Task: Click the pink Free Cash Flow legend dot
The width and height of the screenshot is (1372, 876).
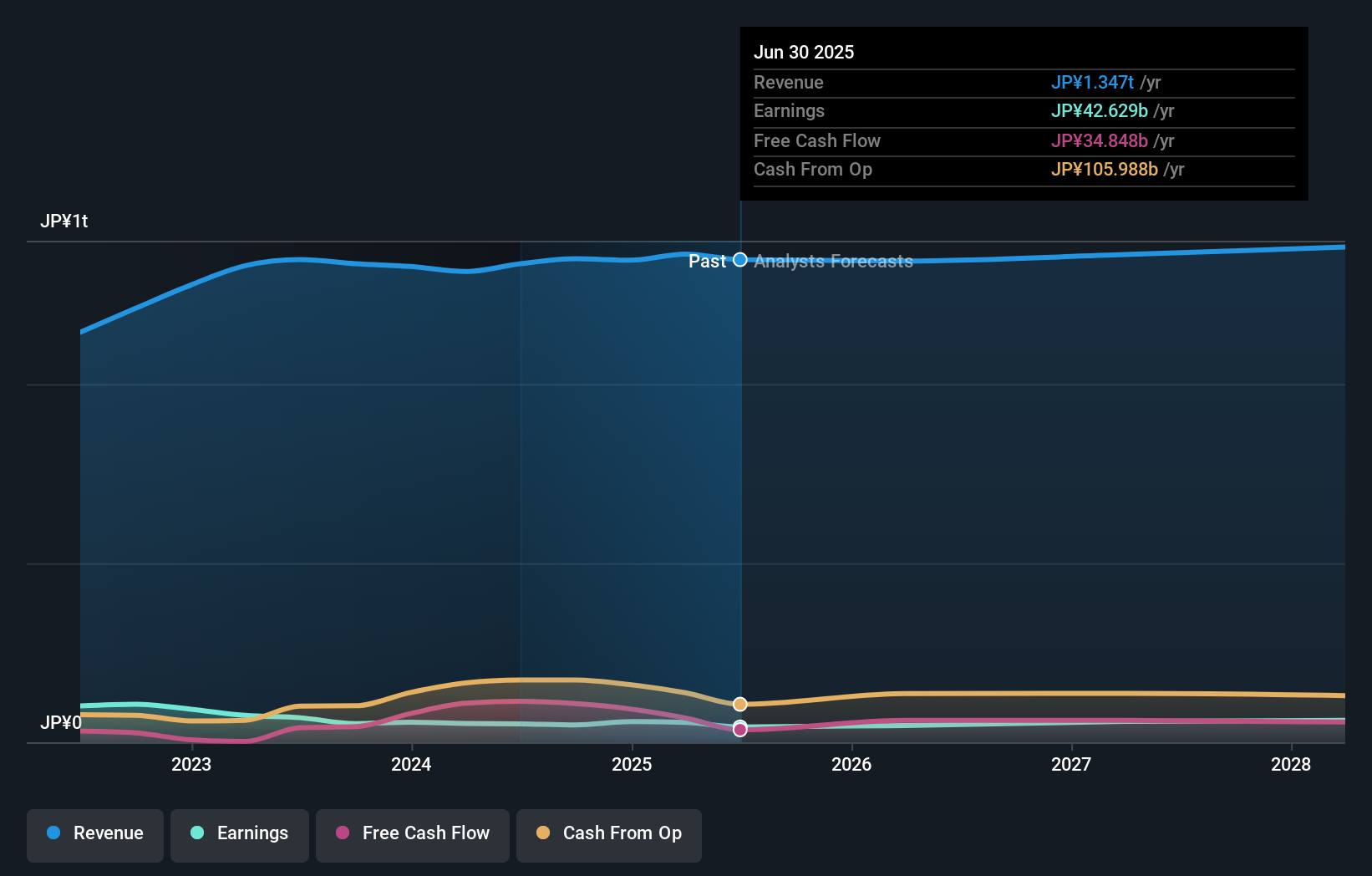Action: pos(344,833)
